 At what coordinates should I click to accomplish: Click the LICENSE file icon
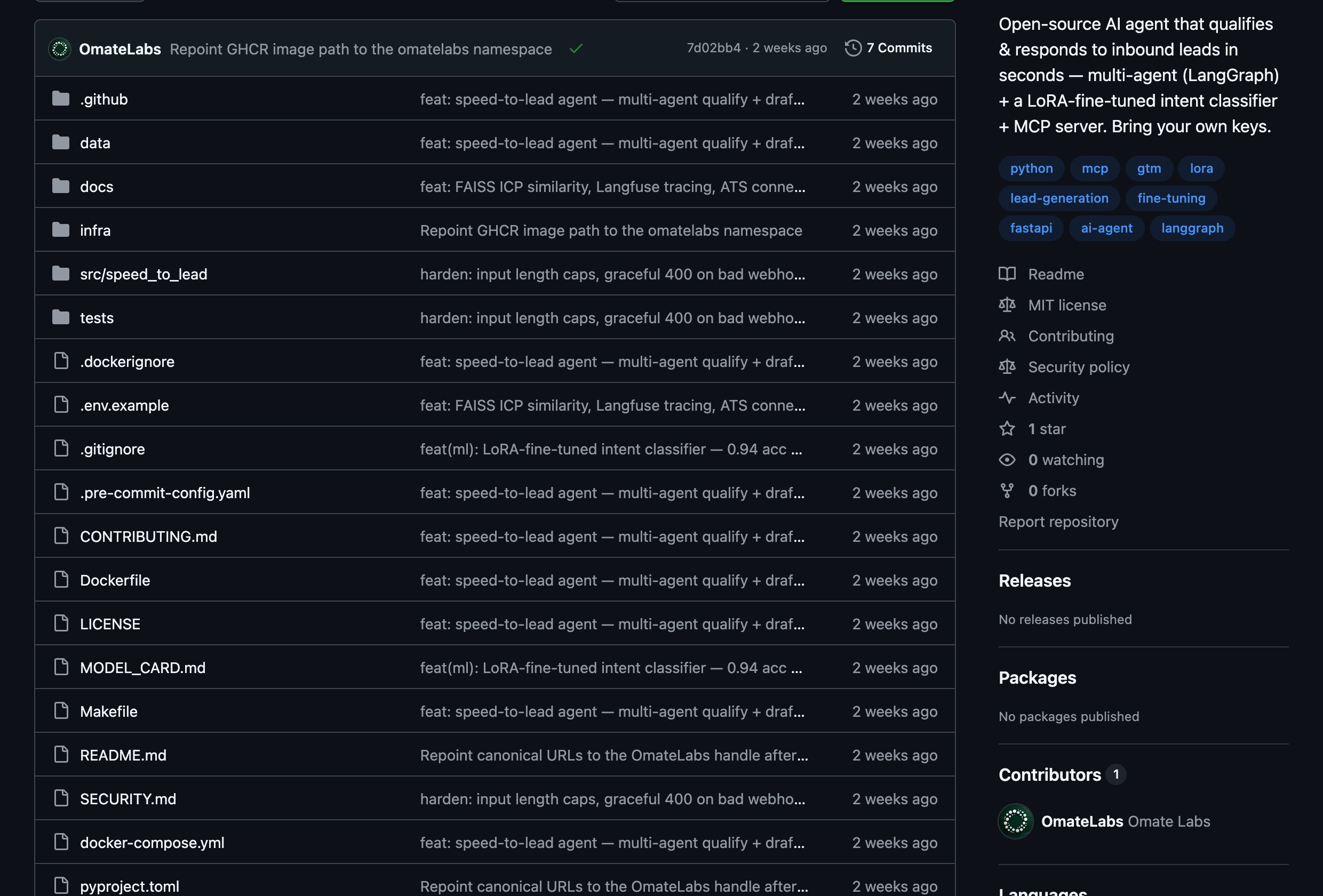click(x=61, y=623)
